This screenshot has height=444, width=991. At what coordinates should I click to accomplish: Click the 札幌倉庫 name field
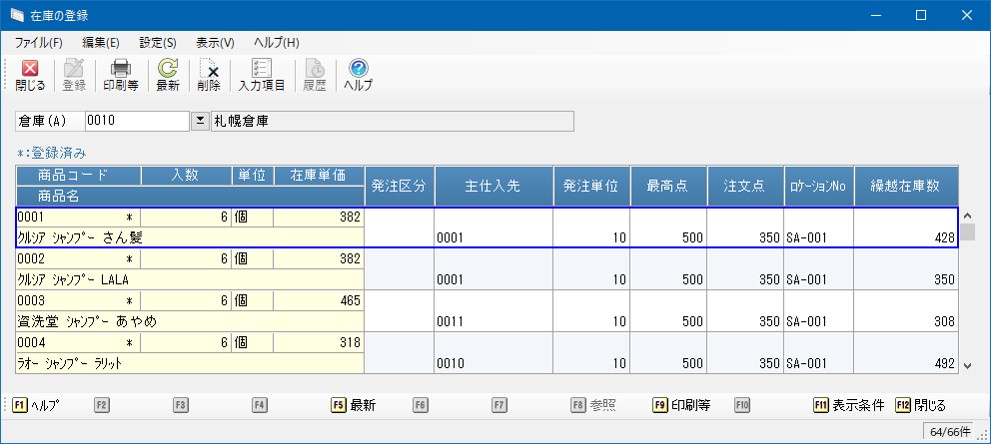click(x=392, y=121)
